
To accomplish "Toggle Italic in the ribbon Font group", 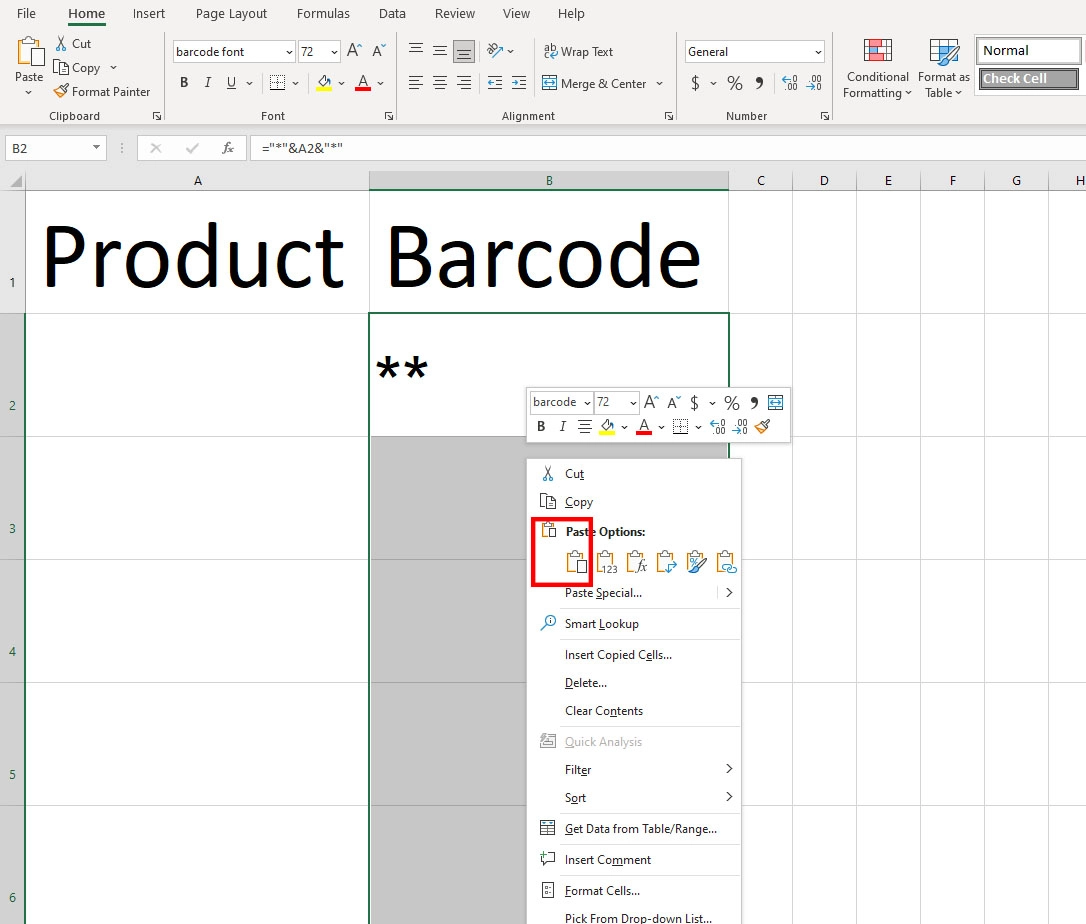I will [208, 84].
